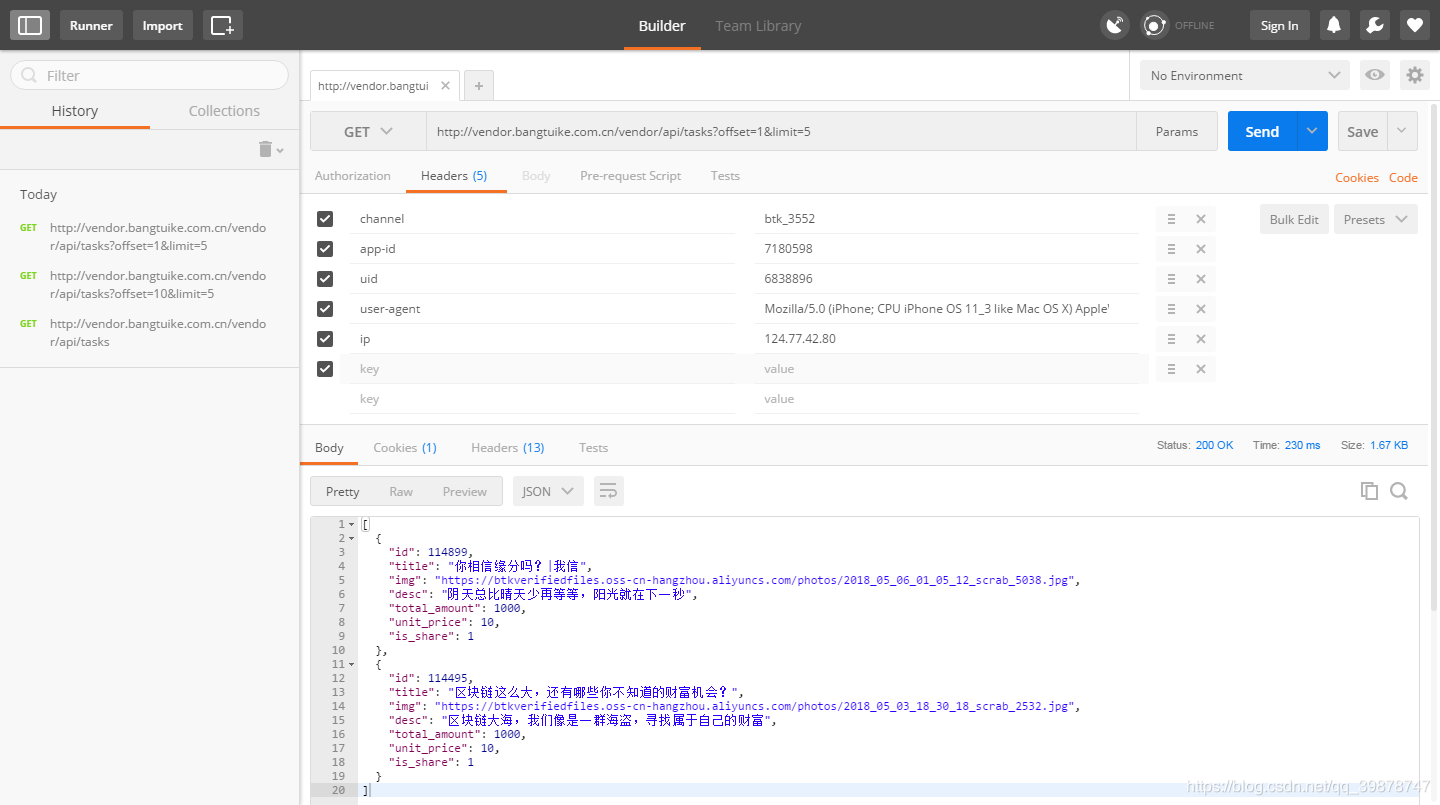
Task: Open a new window with the plus-window icon
Action: click(x=222, y=25)
